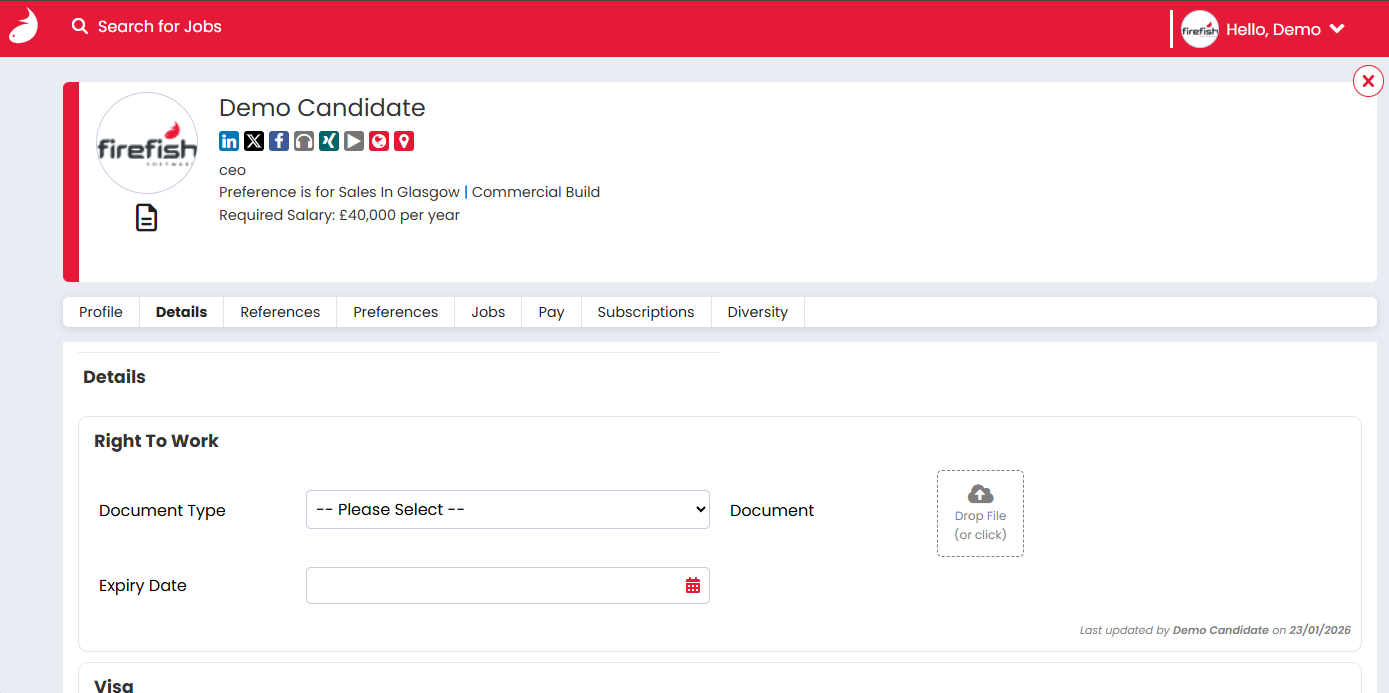Close the candidate panel with red X
1389x693 pixels.
coord(1368,81)
